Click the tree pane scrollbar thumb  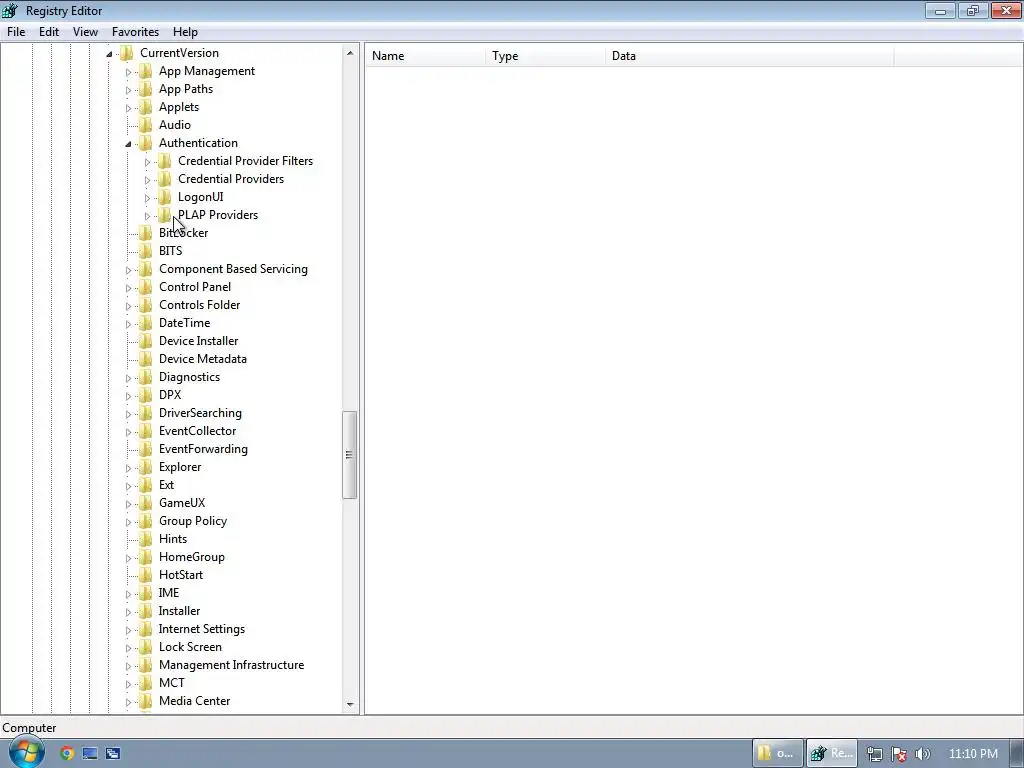click(x=349, y=455)
